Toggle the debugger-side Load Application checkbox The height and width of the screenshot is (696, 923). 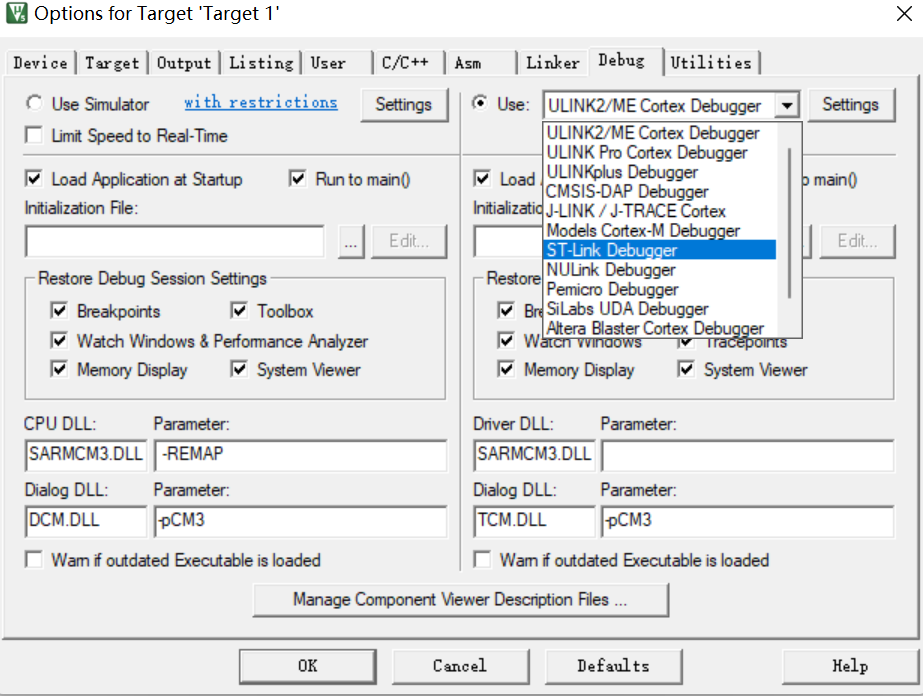(482, 178)
